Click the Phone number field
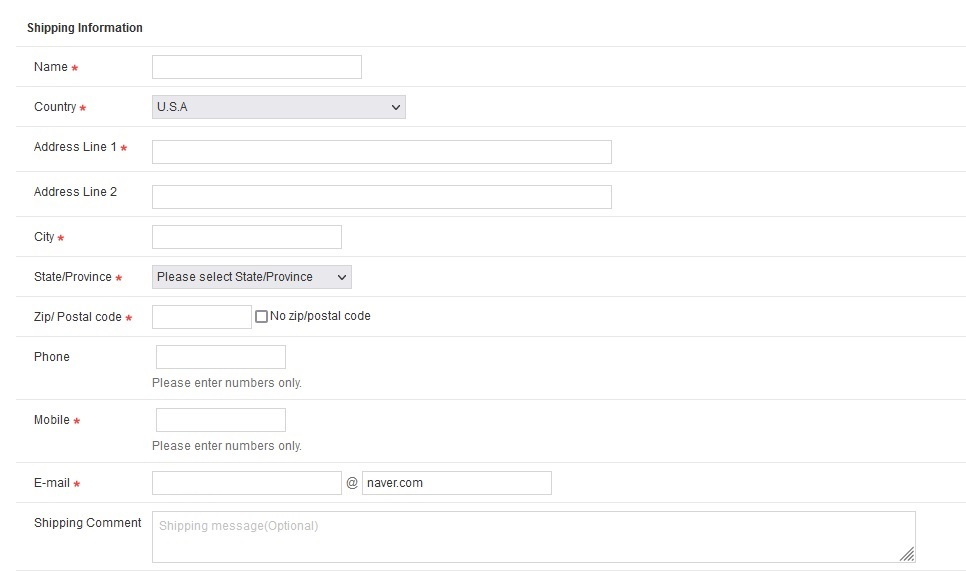 click(x=221, y=357)
